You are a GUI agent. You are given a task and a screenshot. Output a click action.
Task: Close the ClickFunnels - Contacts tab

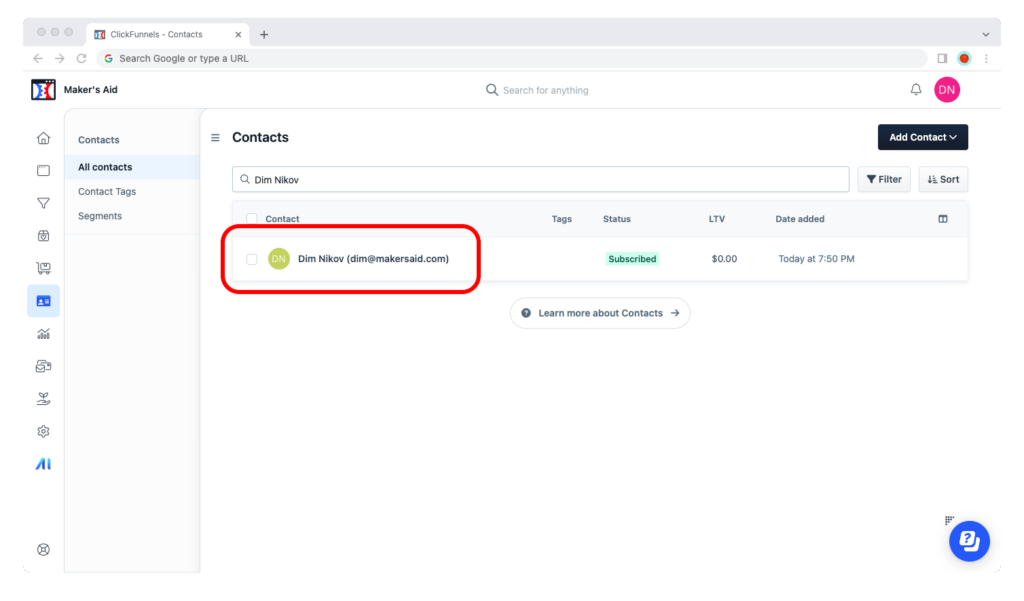(238, 34)
